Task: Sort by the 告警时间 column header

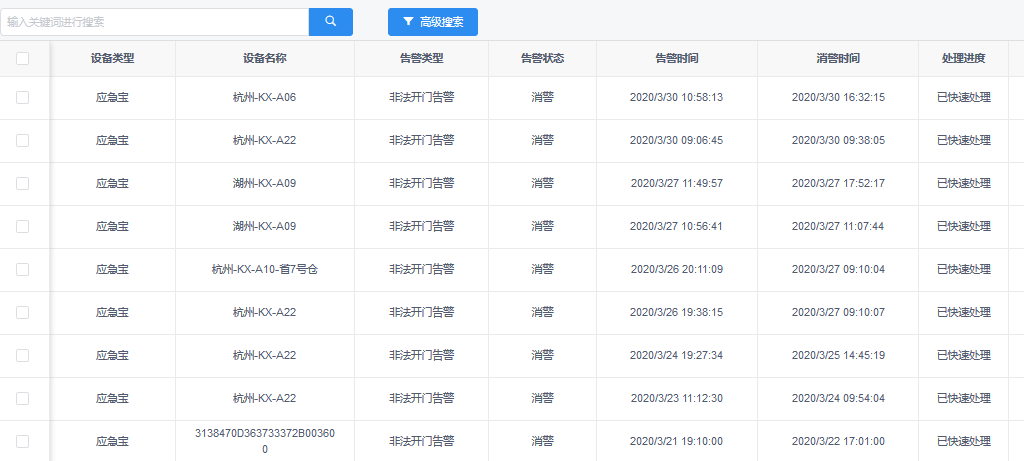Action: coord(676,59)
